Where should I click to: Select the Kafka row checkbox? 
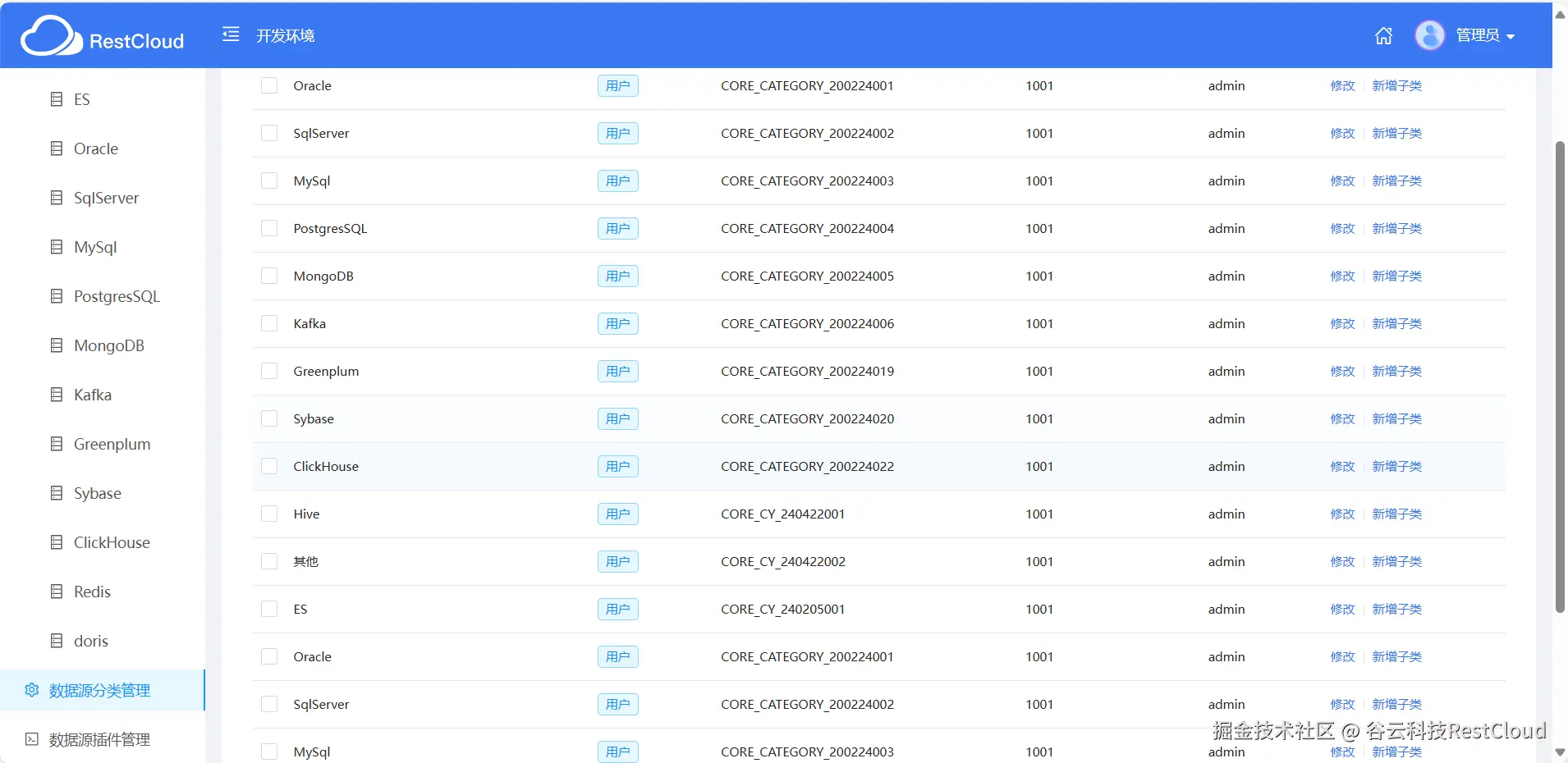pos(269,323)
